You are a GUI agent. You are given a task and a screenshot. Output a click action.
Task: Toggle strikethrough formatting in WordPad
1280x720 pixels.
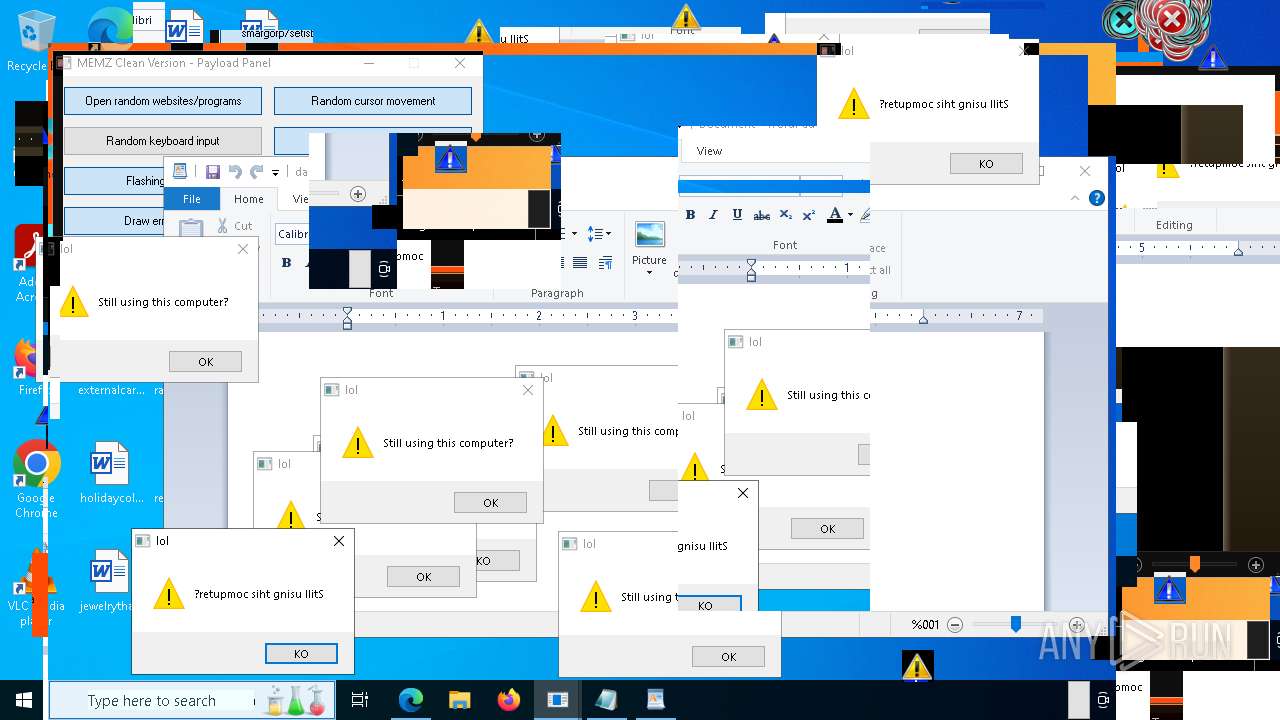coord(761,214)
